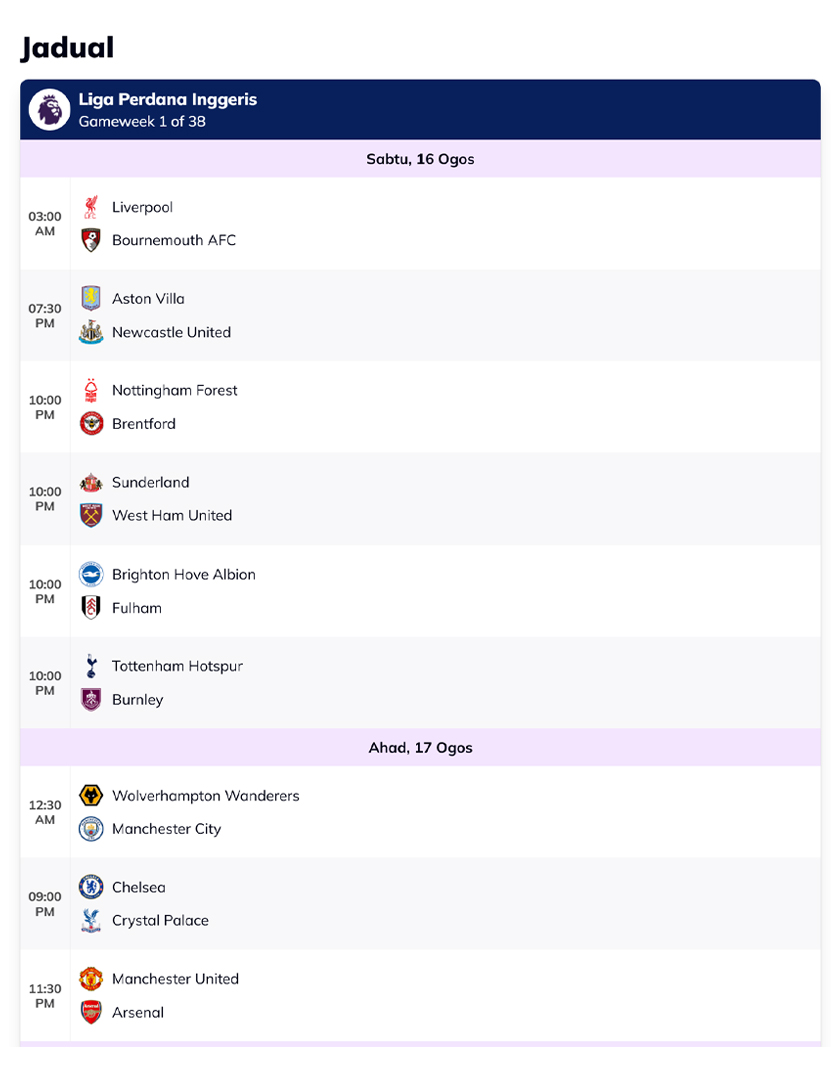Click the Newcastle United club crest
The image size is (840, 1072).
pyautogui.click(x=91, y=332)
